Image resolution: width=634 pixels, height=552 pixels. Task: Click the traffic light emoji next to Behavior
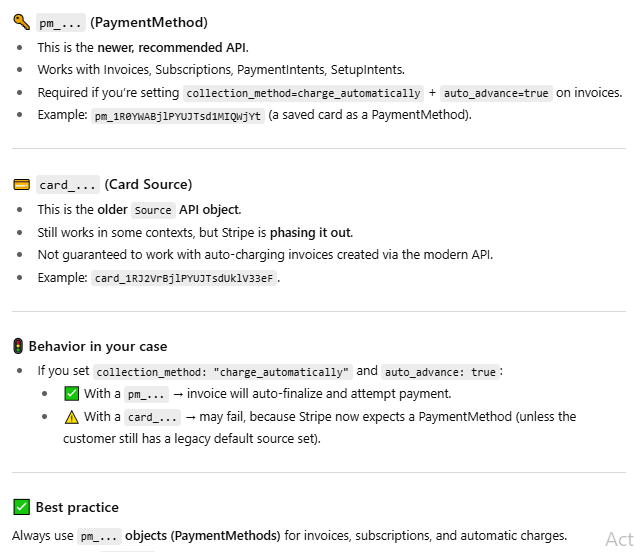tap(18, 347)
